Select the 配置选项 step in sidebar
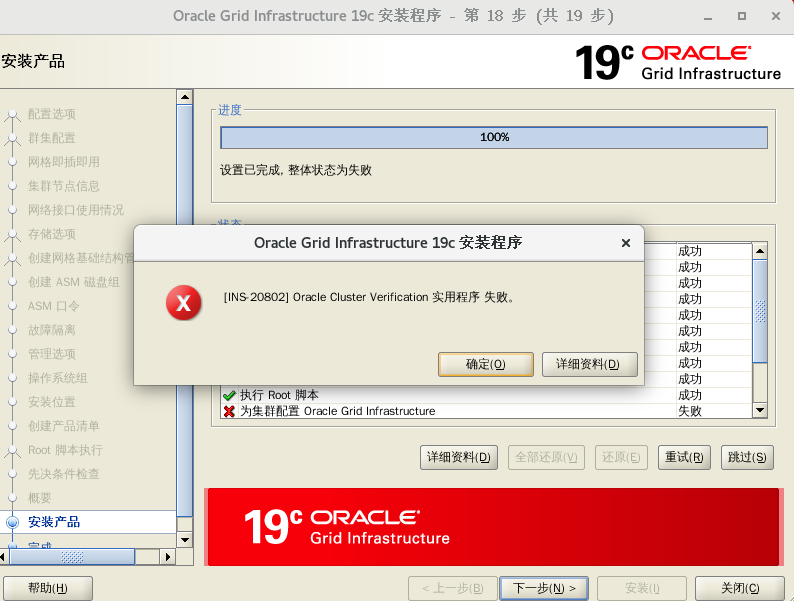This screenshot has height=601, width=794. tap(52, 114)
